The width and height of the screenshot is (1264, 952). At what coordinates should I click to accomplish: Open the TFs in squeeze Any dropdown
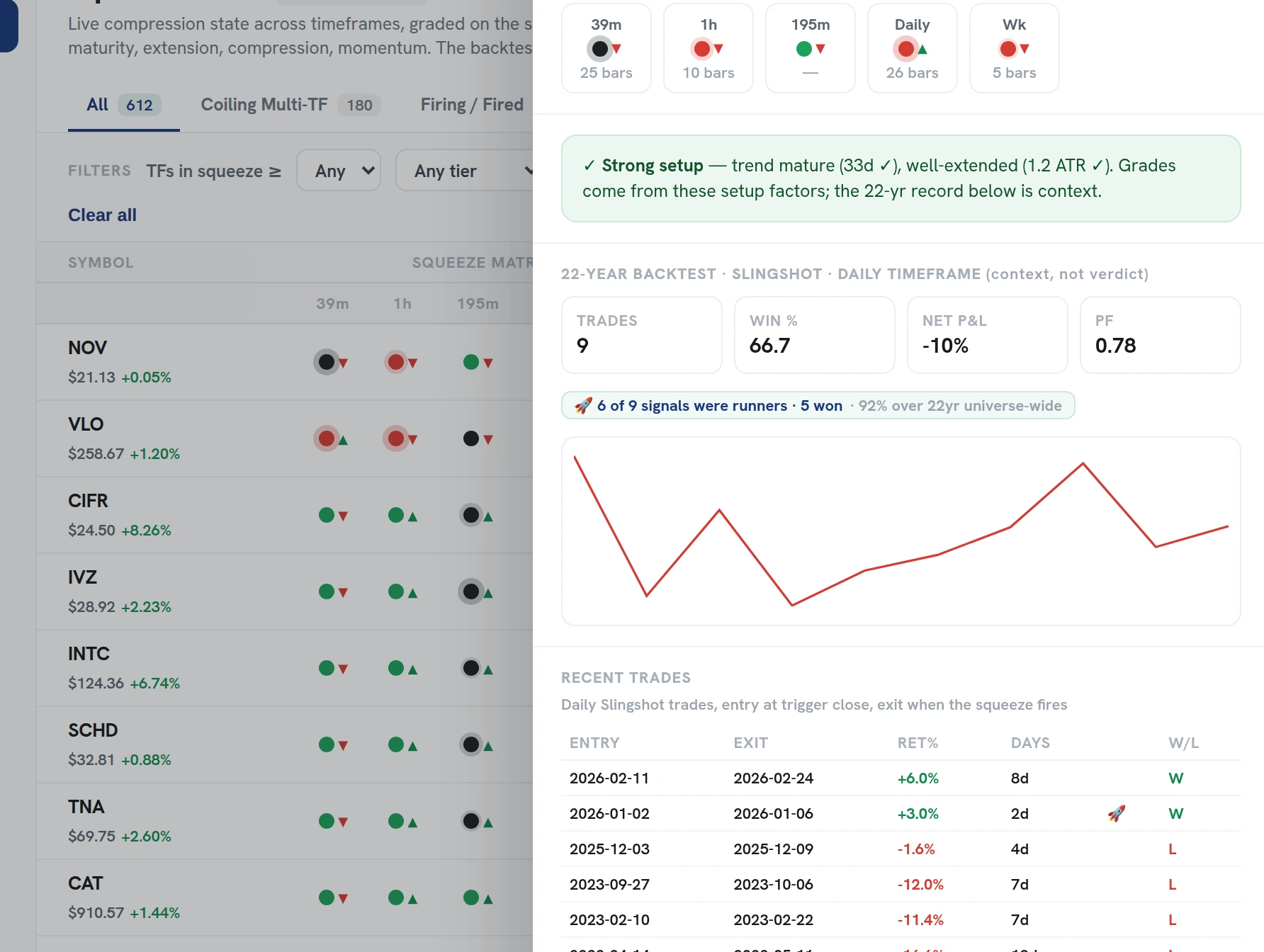tap(339, 170)
